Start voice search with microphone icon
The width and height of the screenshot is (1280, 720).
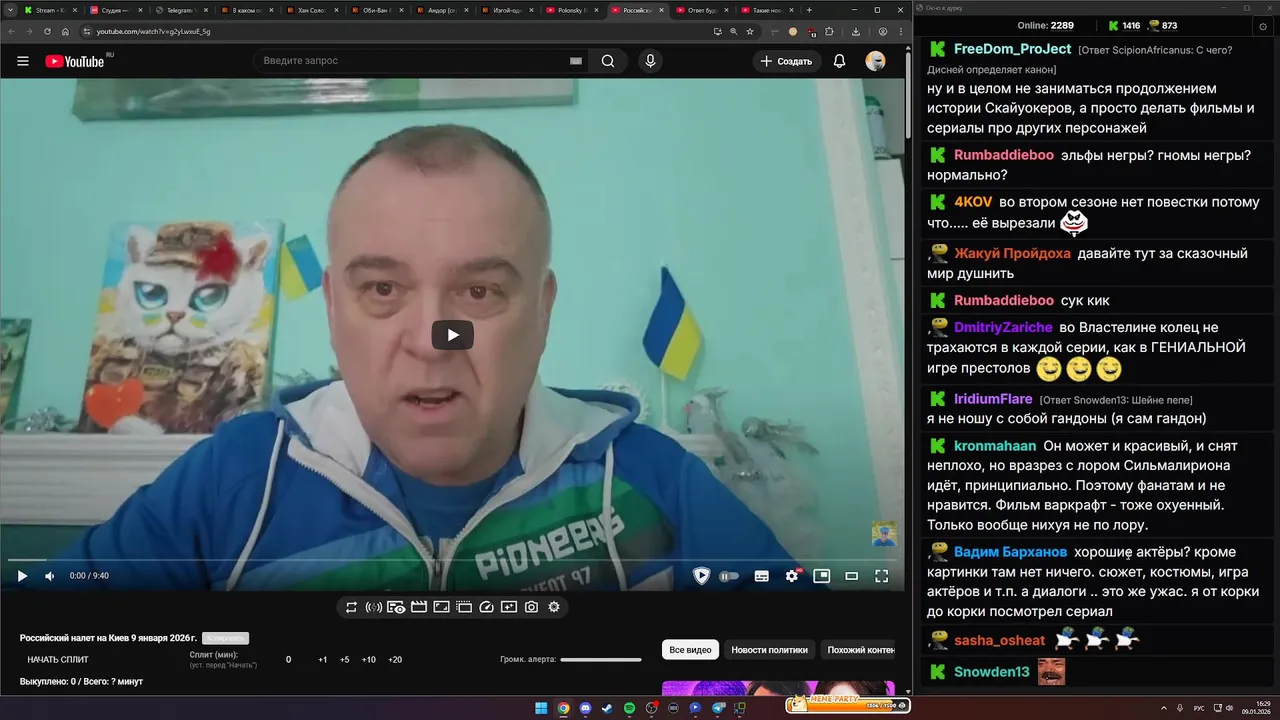651,61
